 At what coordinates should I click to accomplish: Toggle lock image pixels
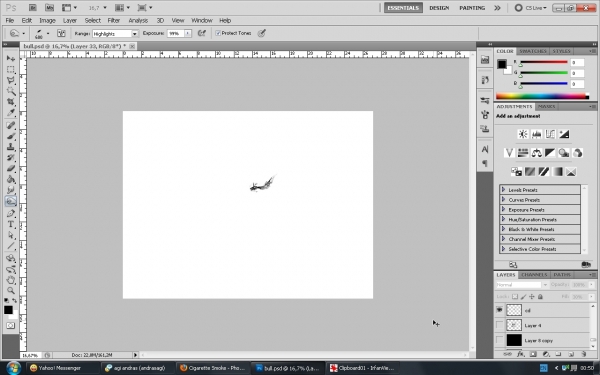pos(523,297)
